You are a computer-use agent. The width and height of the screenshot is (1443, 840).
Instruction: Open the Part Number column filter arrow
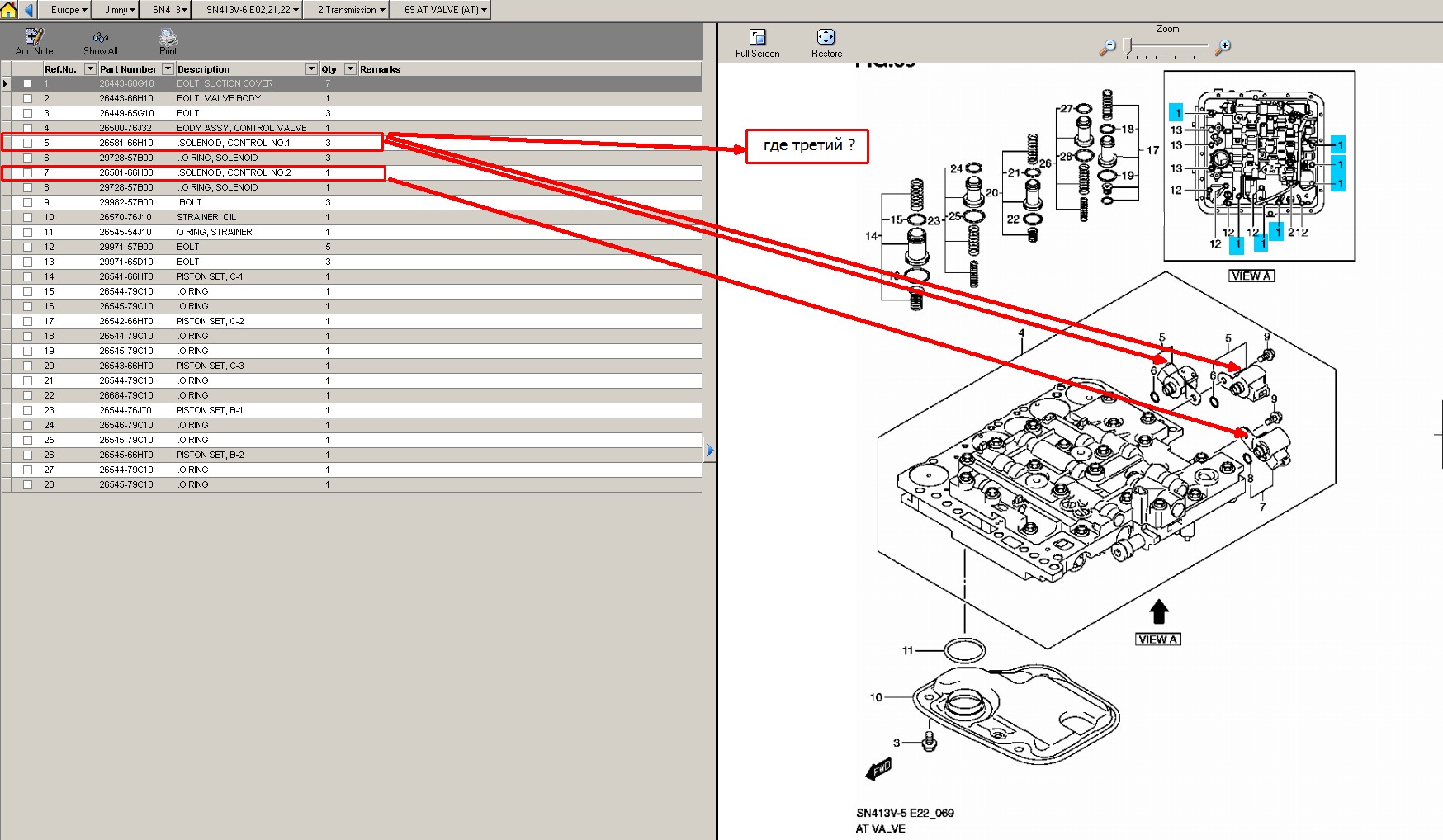pos(168,69)
